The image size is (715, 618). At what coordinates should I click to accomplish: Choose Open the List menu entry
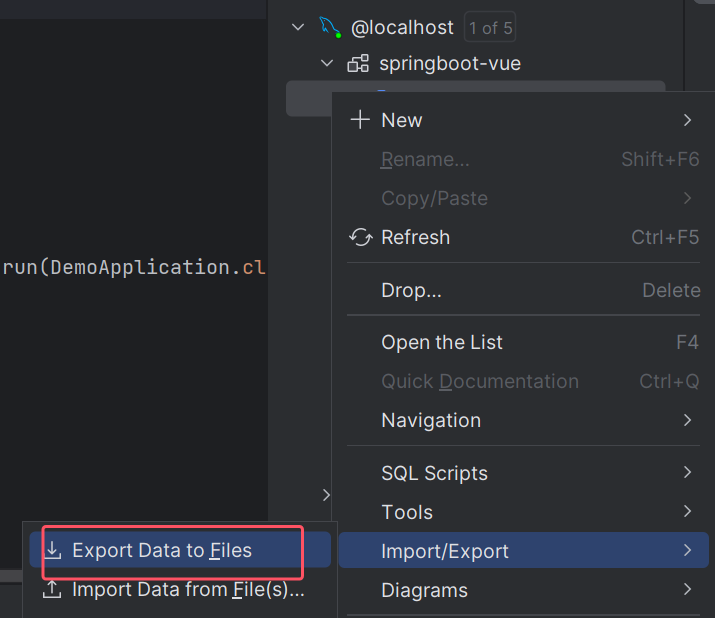[x=442, y=342]
